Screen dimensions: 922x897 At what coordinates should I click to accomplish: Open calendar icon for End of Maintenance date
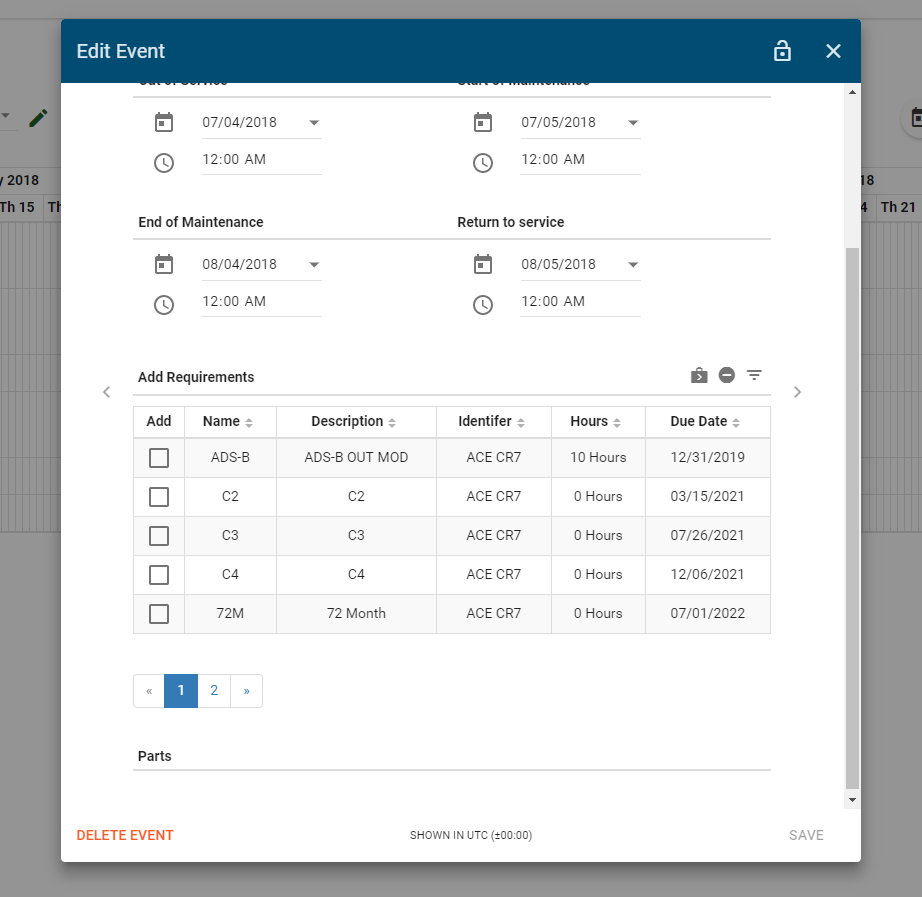point(164,264)
